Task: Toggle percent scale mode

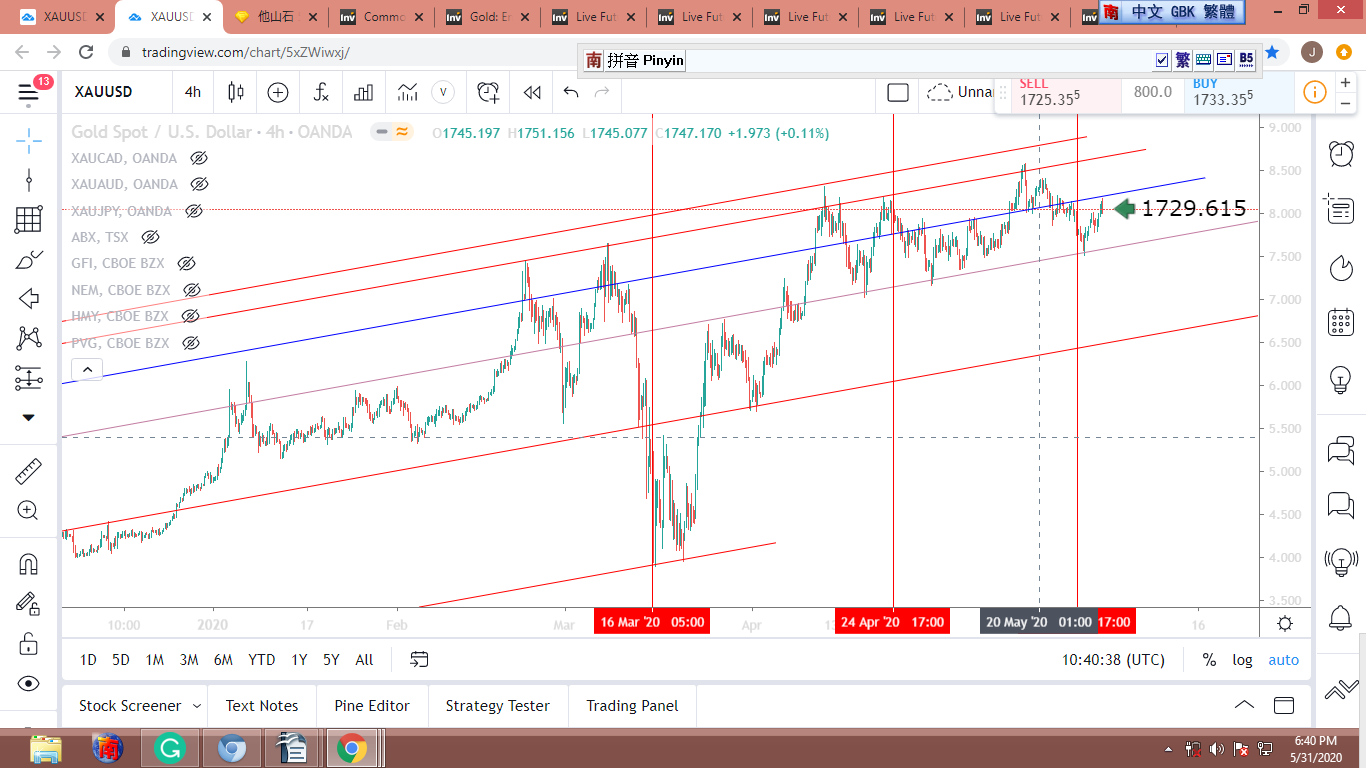Action: pyautogui.click(x=1209, y=660)
